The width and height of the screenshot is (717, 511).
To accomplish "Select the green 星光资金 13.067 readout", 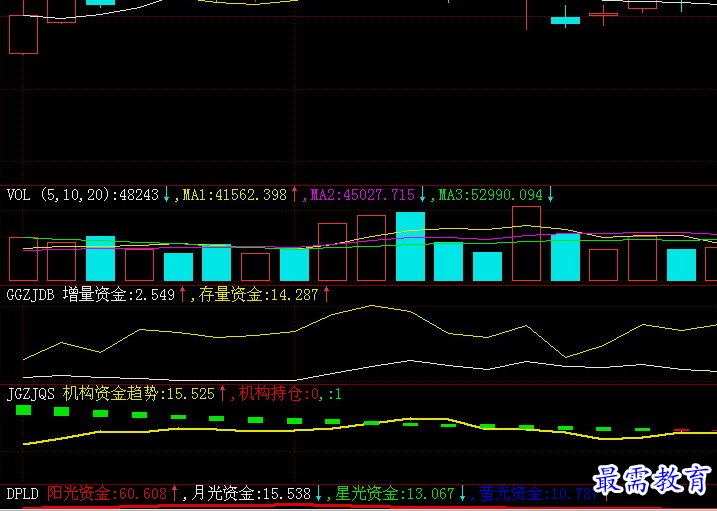I will click(394, 494).
